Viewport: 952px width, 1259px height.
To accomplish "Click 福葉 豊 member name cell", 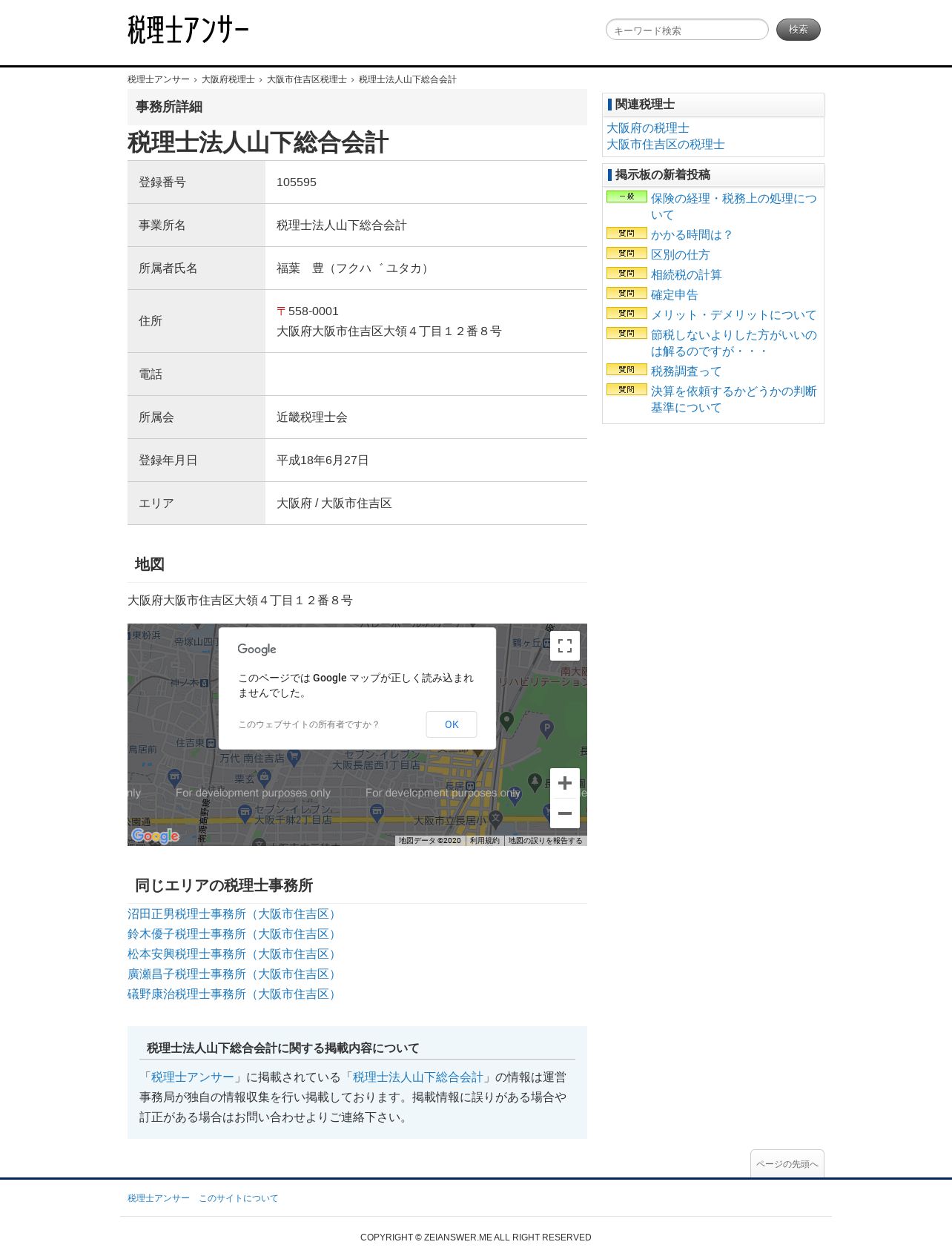I will 426,268.
